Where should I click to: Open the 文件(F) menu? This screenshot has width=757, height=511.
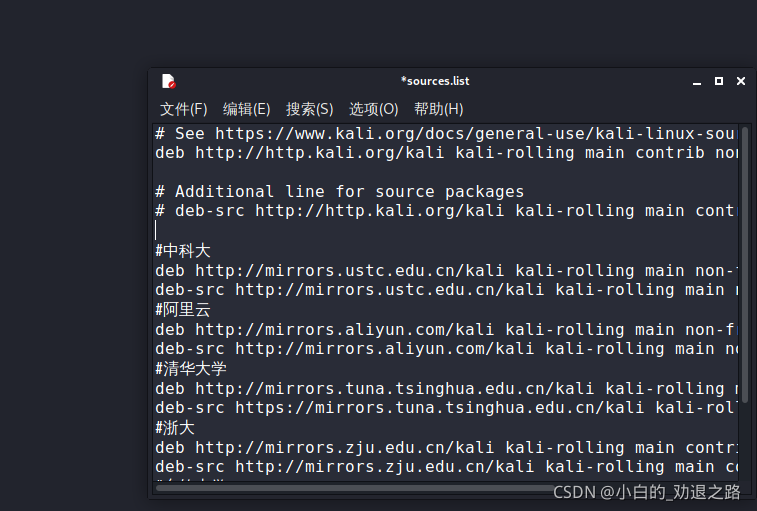point(183,109)
